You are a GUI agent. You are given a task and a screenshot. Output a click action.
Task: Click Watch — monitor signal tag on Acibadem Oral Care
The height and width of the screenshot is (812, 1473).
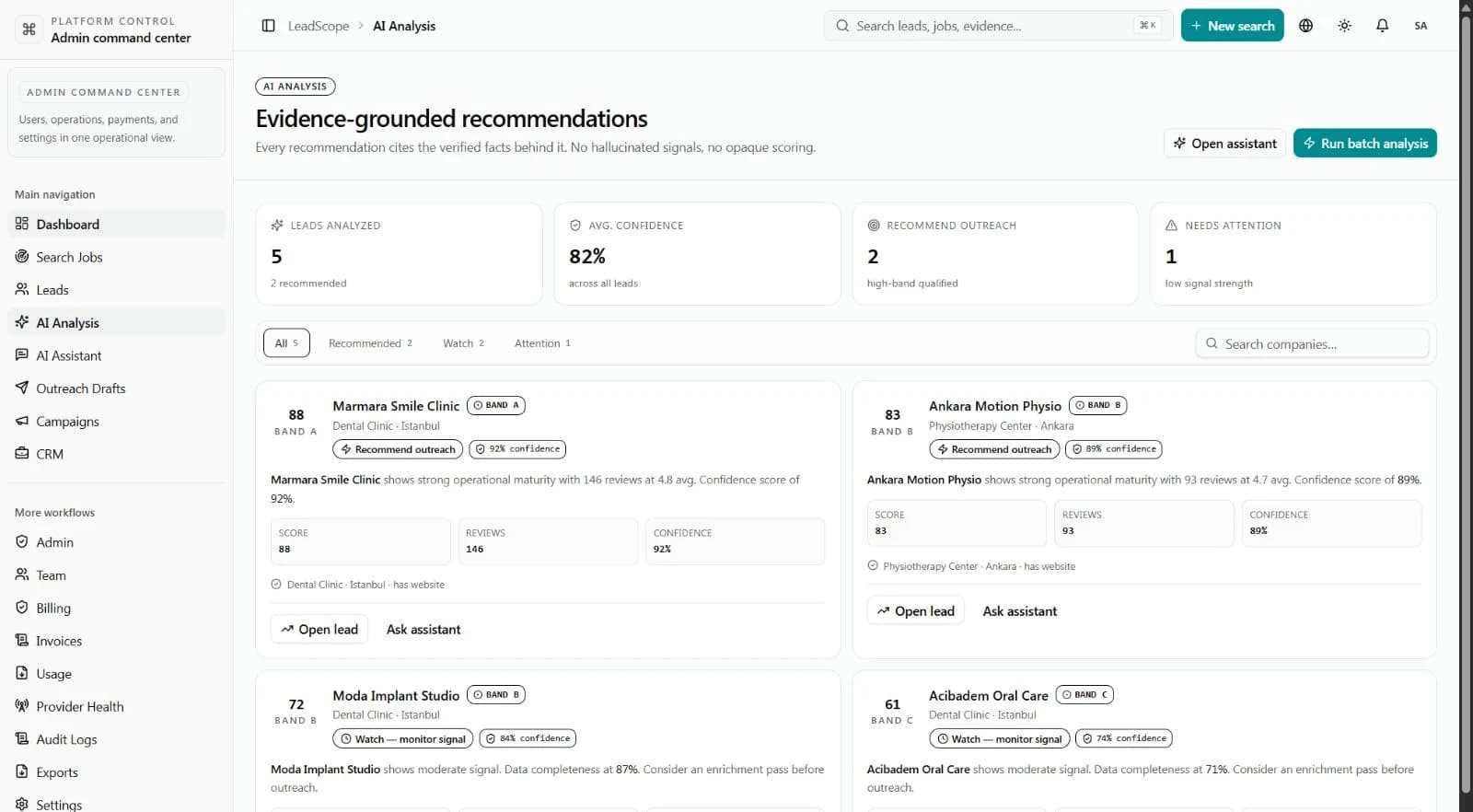[x=1000, y=738]
